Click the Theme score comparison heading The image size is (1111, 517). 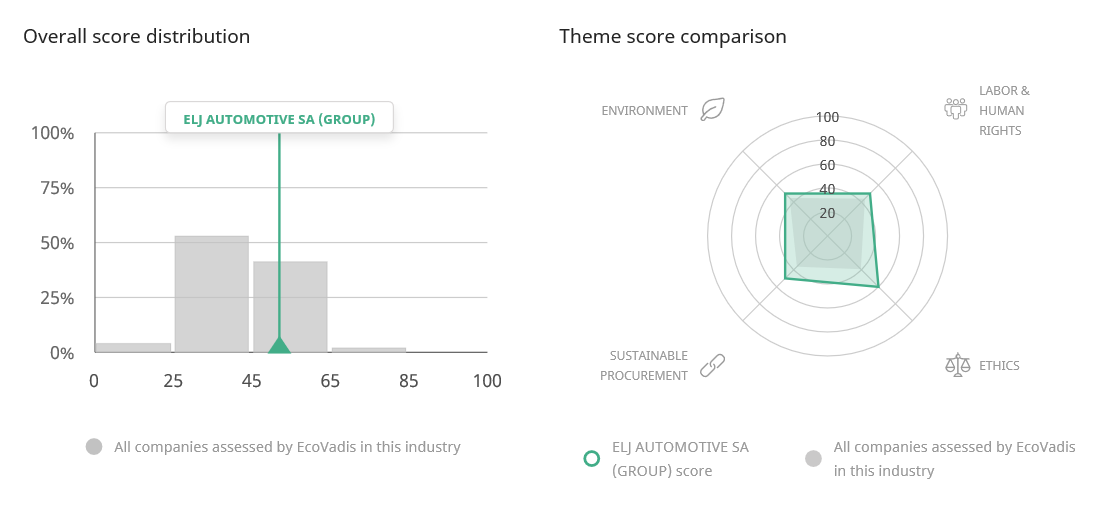coord(672,36)
